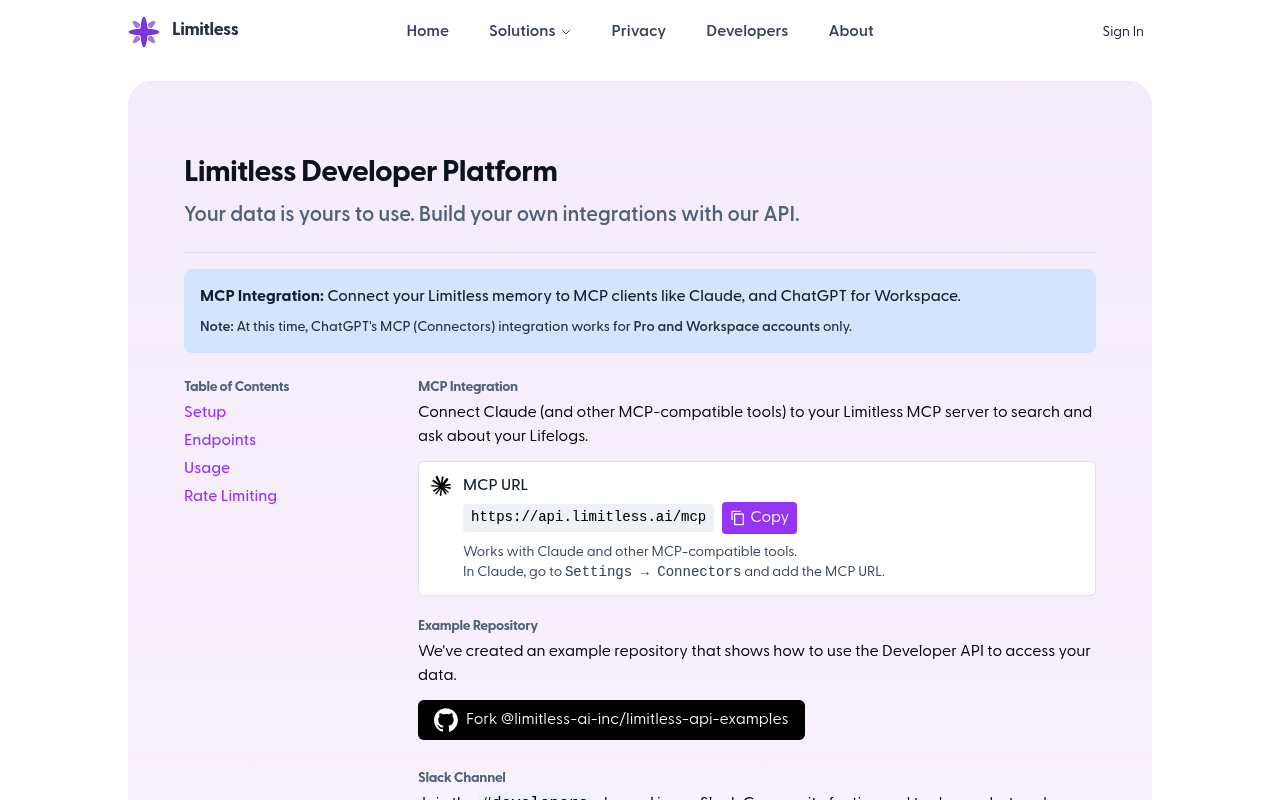Open the Developers nav item
Screen dimensions: 1280x800
click(x=747, y=31)
